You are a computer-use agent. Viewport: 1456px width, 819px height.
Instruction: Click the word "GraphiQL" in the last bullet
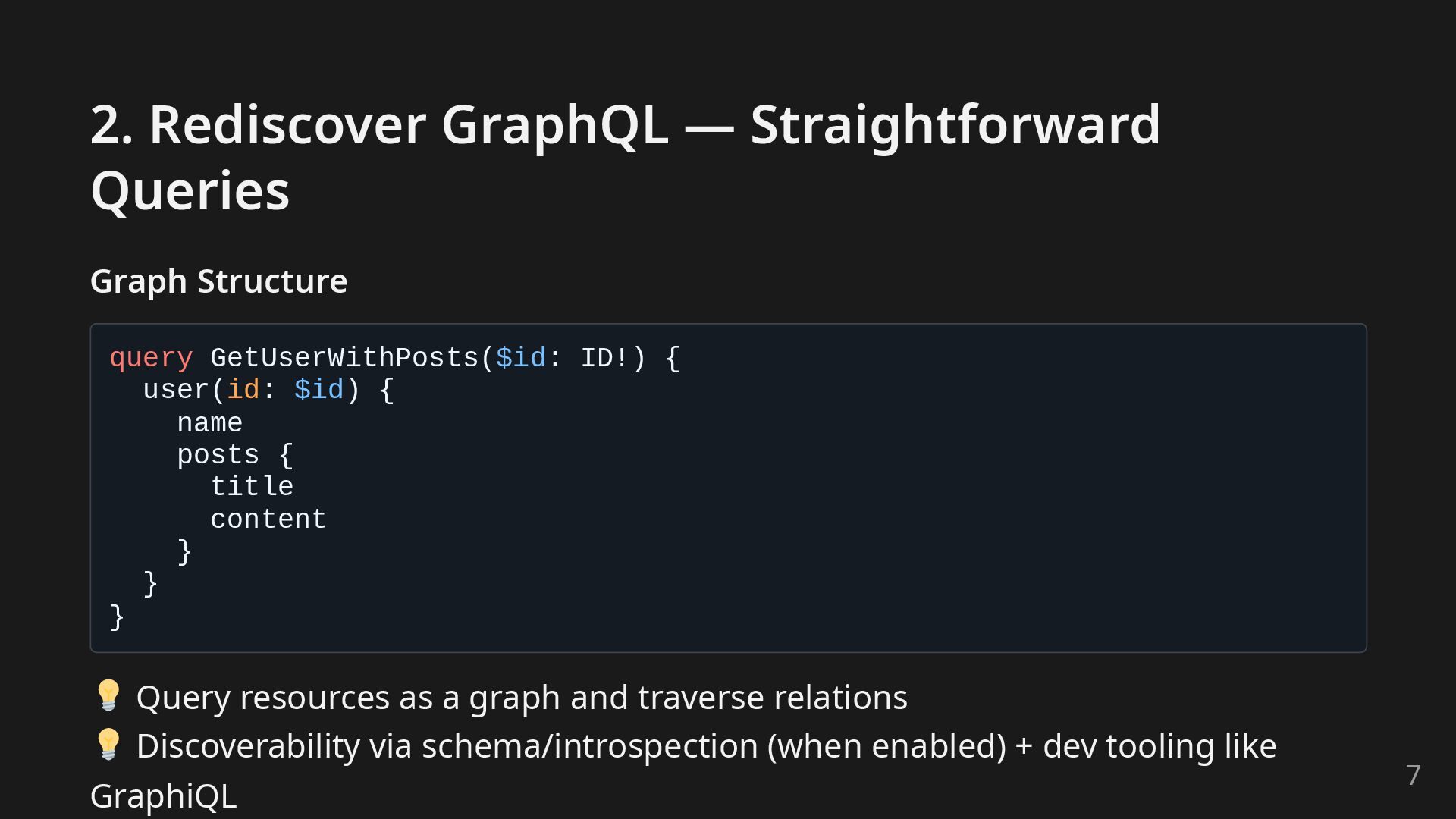(x=163, y=796)
